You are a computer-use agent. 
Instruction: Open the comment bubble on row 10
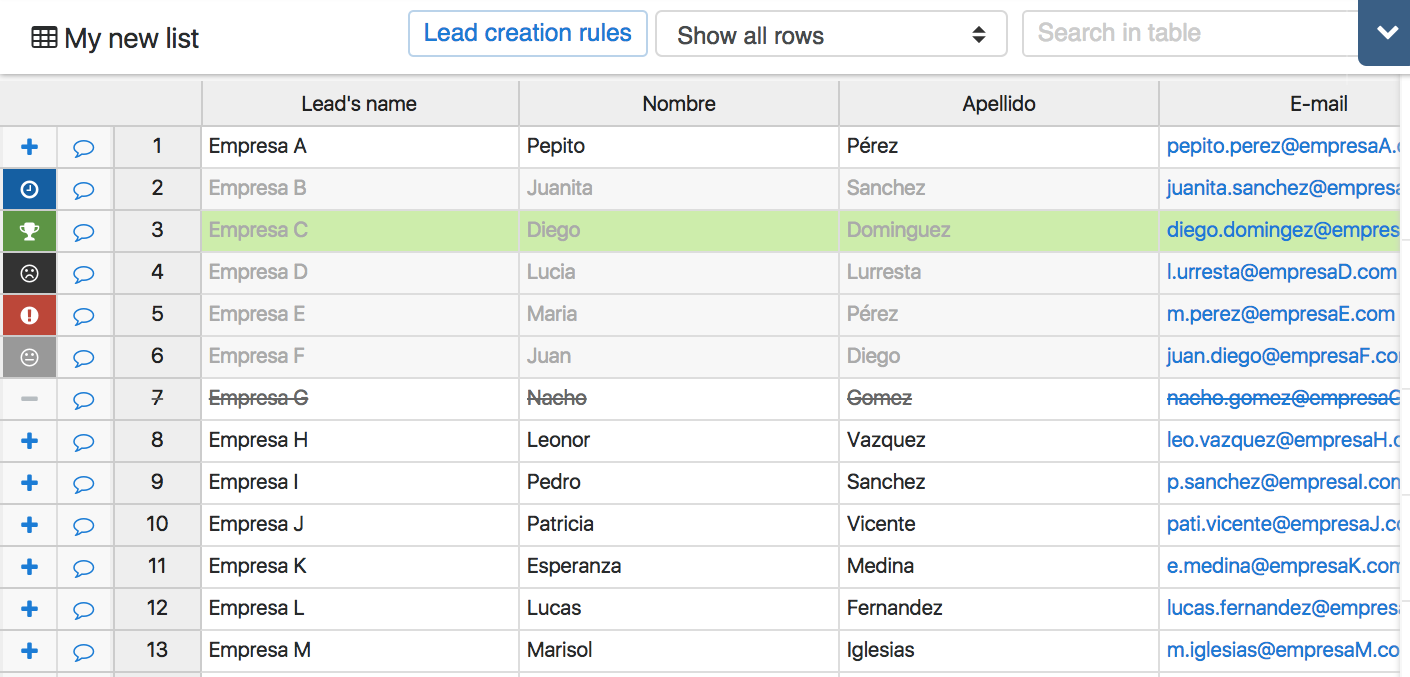point(84,525)
